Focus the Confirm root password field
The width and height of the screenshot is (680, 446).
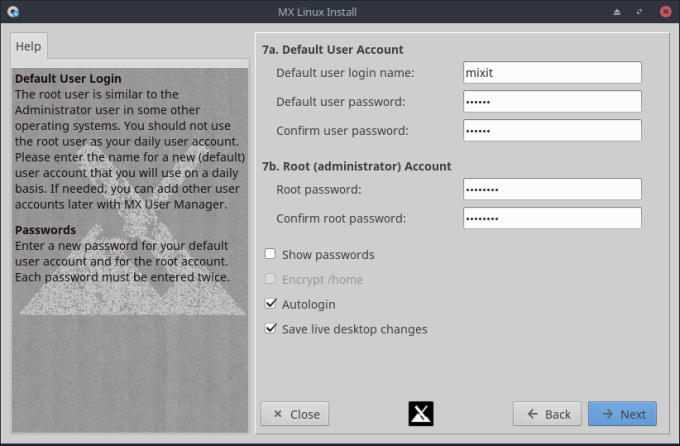tap(552, 218)
